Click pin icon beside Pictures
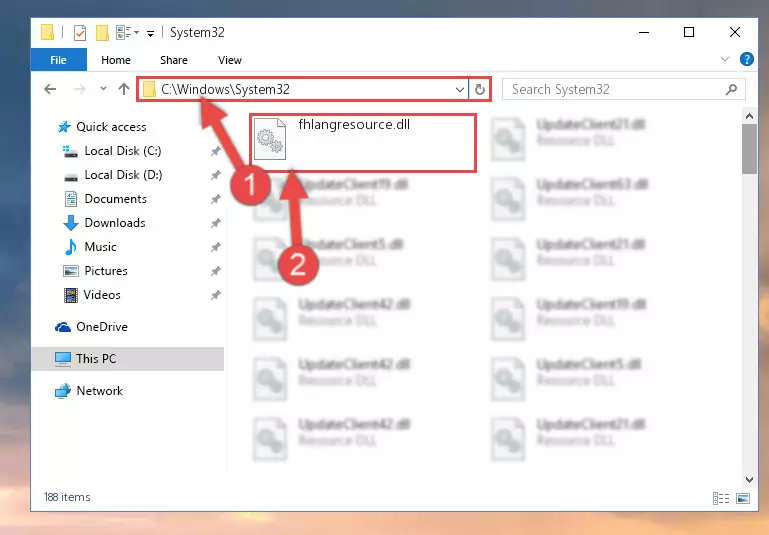Viewport: 769px width, 535px height. pyautogui.click(x=215, y=271)
